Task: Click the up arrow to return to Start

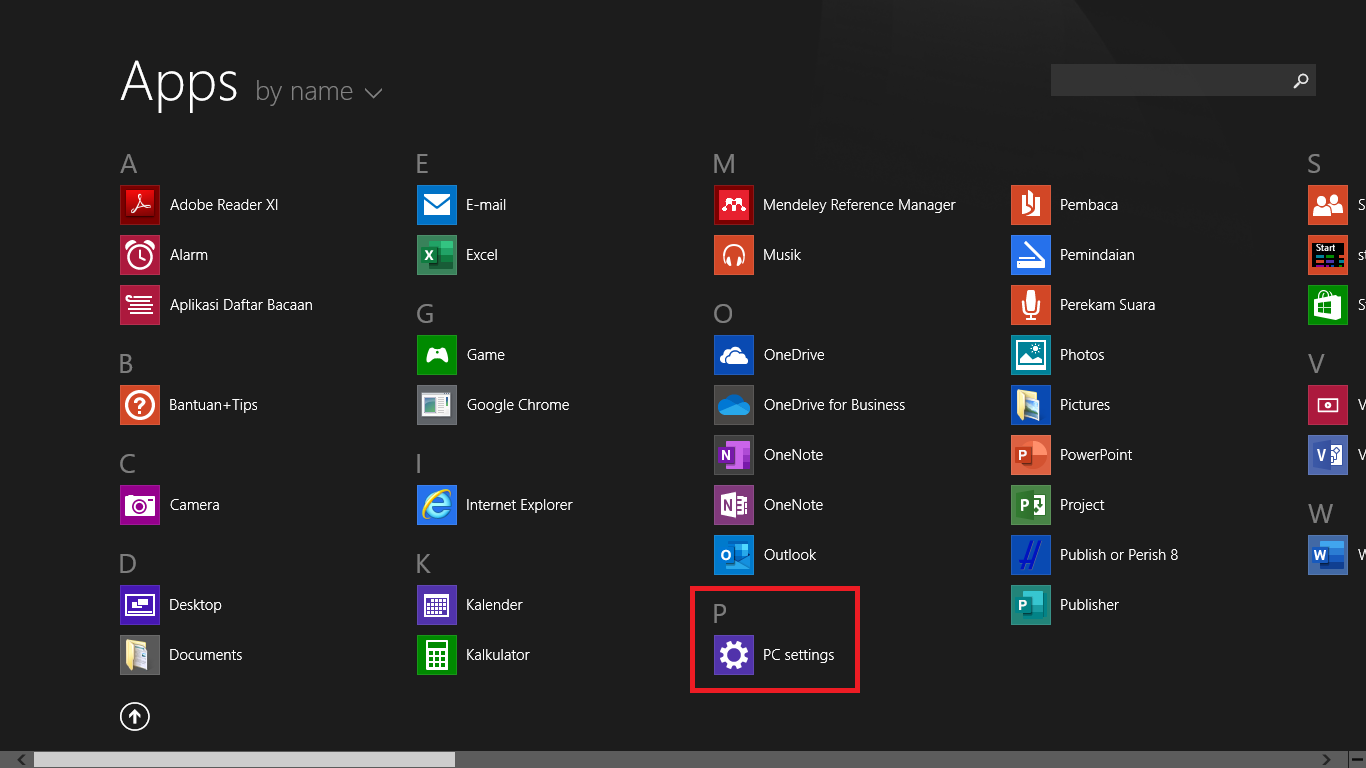Action: click(x=135, y=716)
